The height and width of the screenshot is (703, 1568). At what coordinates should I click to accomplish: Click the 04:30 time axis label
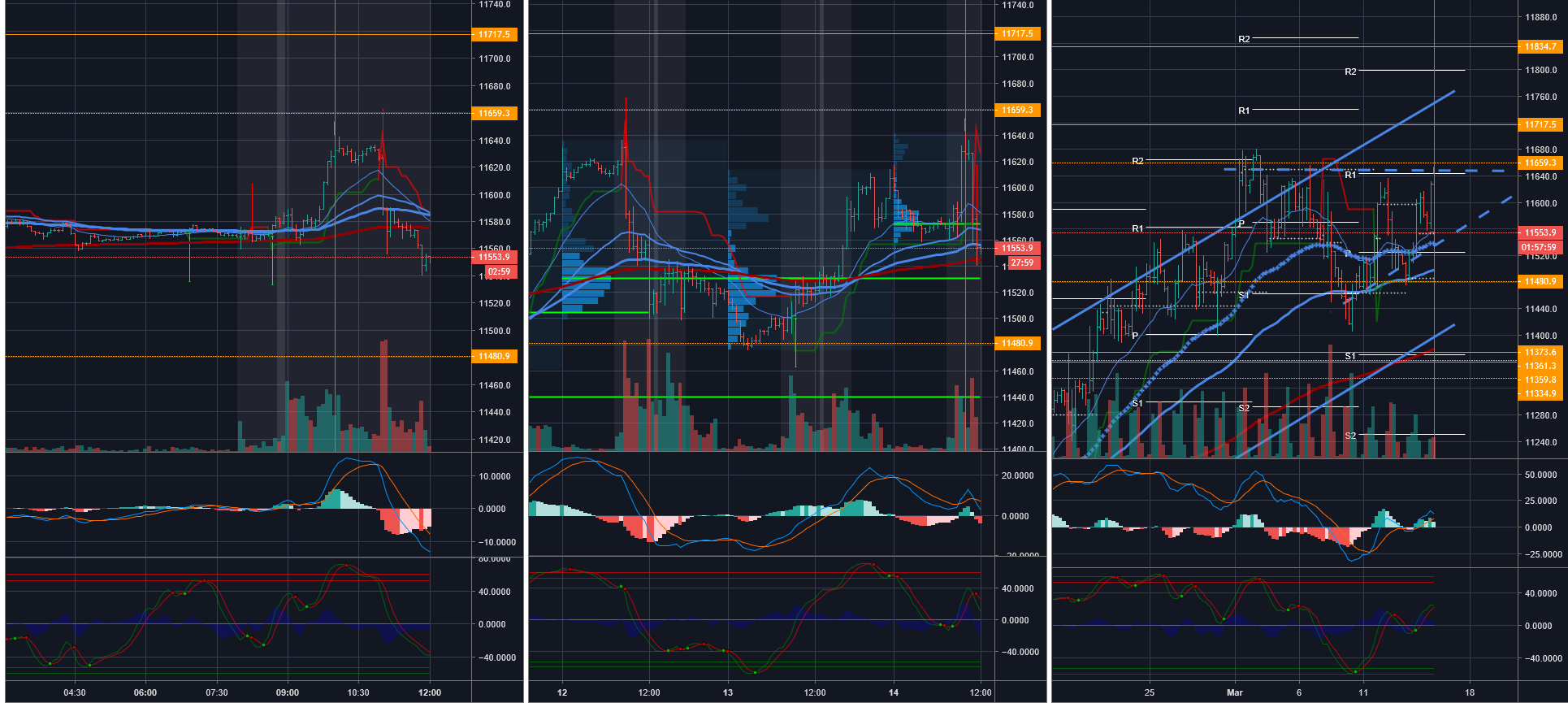[x=75, y=692]
